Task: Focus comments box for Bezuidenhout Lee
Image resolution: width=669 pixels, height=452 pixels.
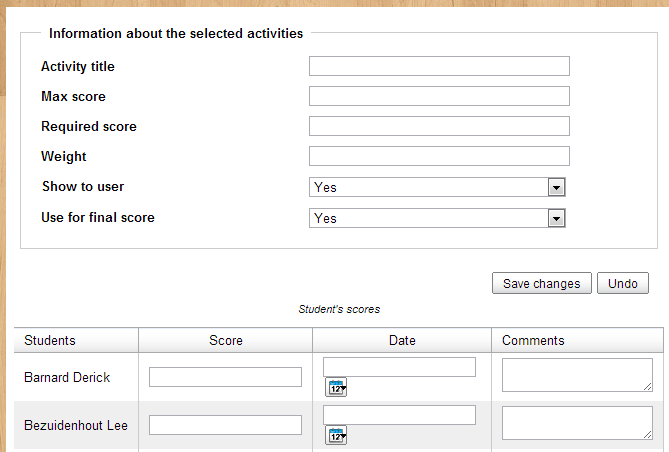Action: click(x=577, y=423)
